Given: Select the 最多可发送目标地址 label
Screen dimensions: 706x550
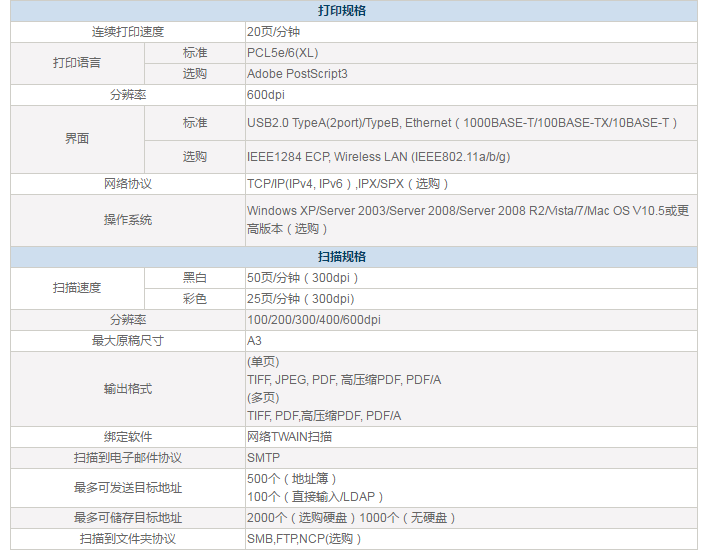Looking at the screenshot, I should [x=128, y=488].
